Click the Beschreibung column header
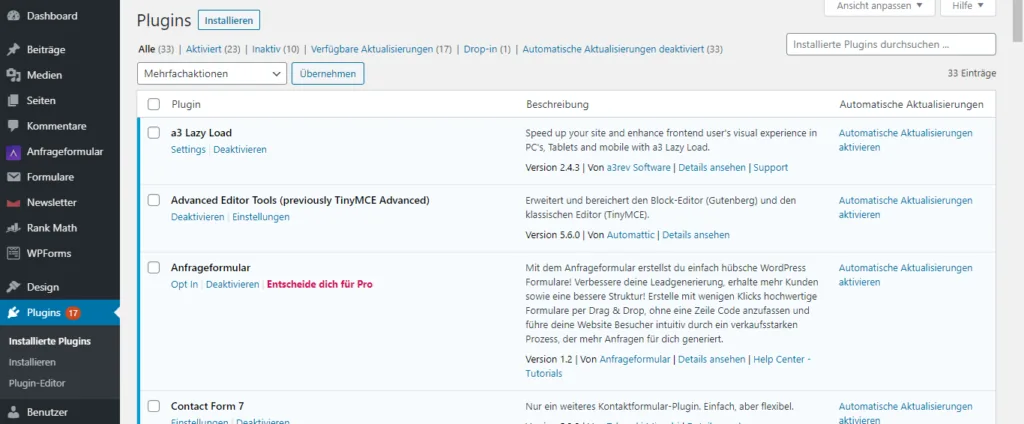Image resolution: width=1024 pixels, height=424 pixels. click(557, 104)
